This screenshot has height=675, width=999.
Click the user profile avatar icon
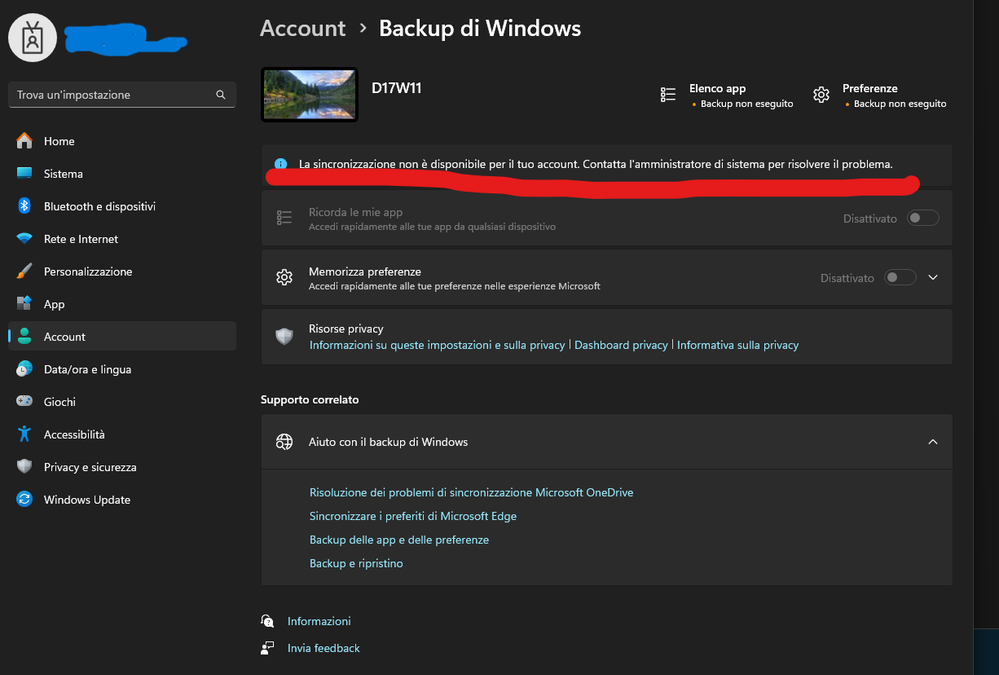[x=33, y=39]
